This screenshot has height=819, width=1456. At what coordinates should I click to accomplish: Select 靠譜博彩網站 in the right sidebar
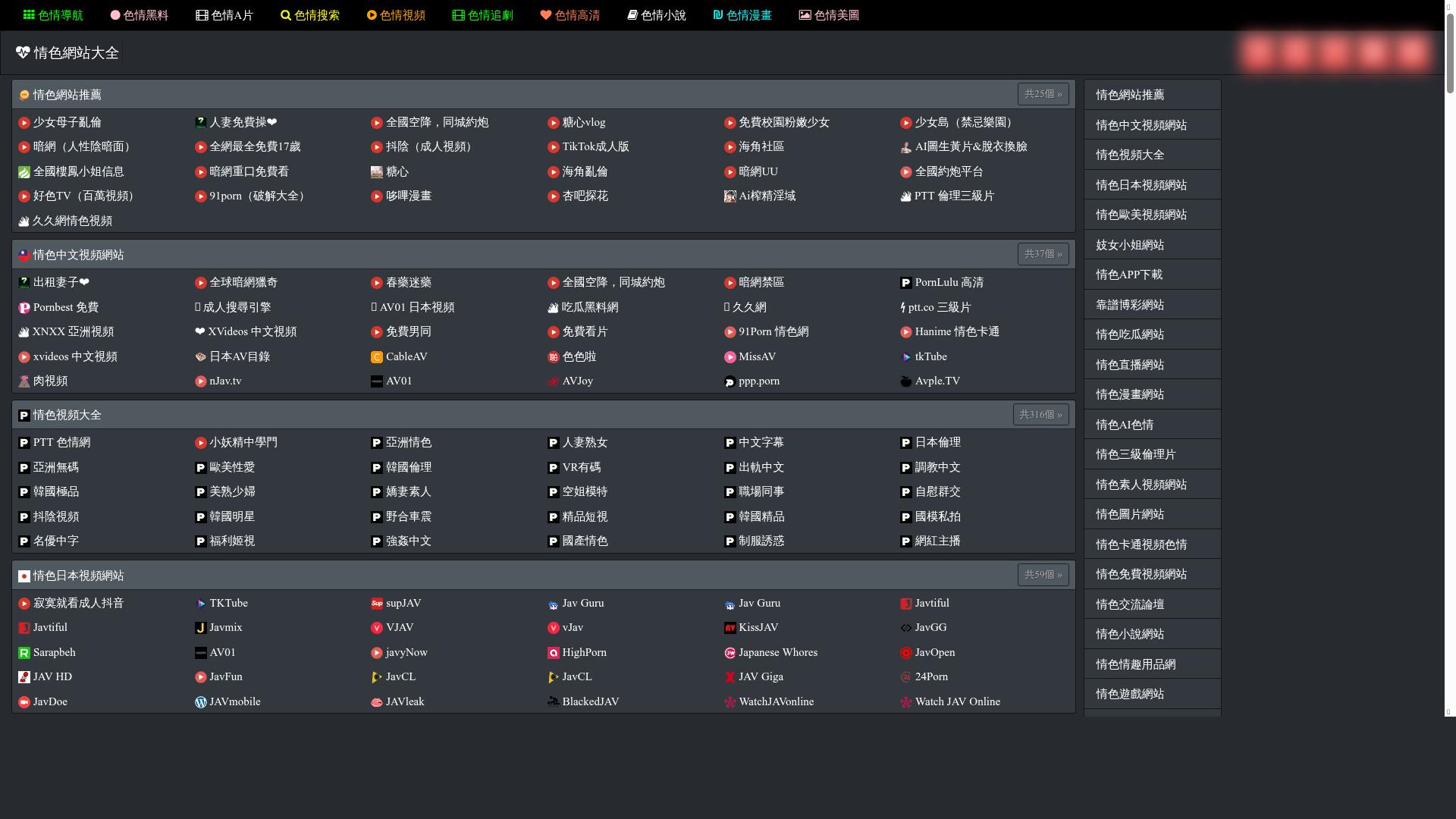pyautogui.click(x=1129, y=305)
